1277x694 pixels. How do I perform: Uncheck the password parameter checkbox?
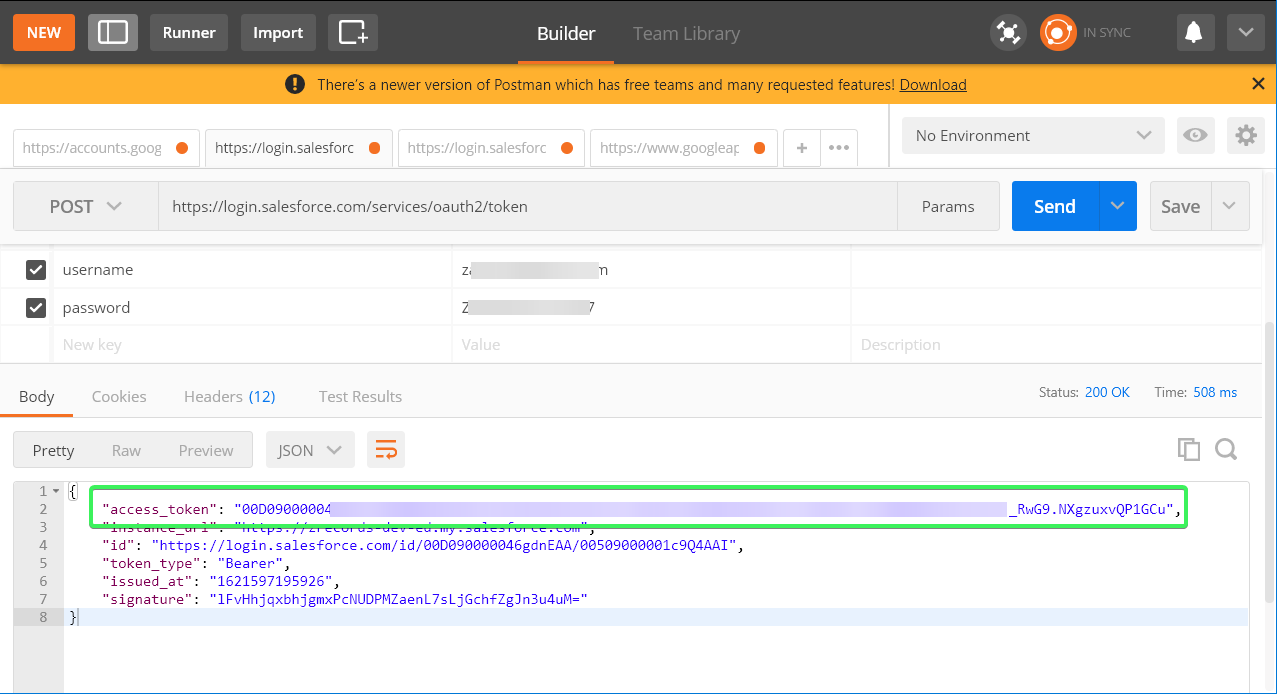pyautogui.click(x=36, y=308)
